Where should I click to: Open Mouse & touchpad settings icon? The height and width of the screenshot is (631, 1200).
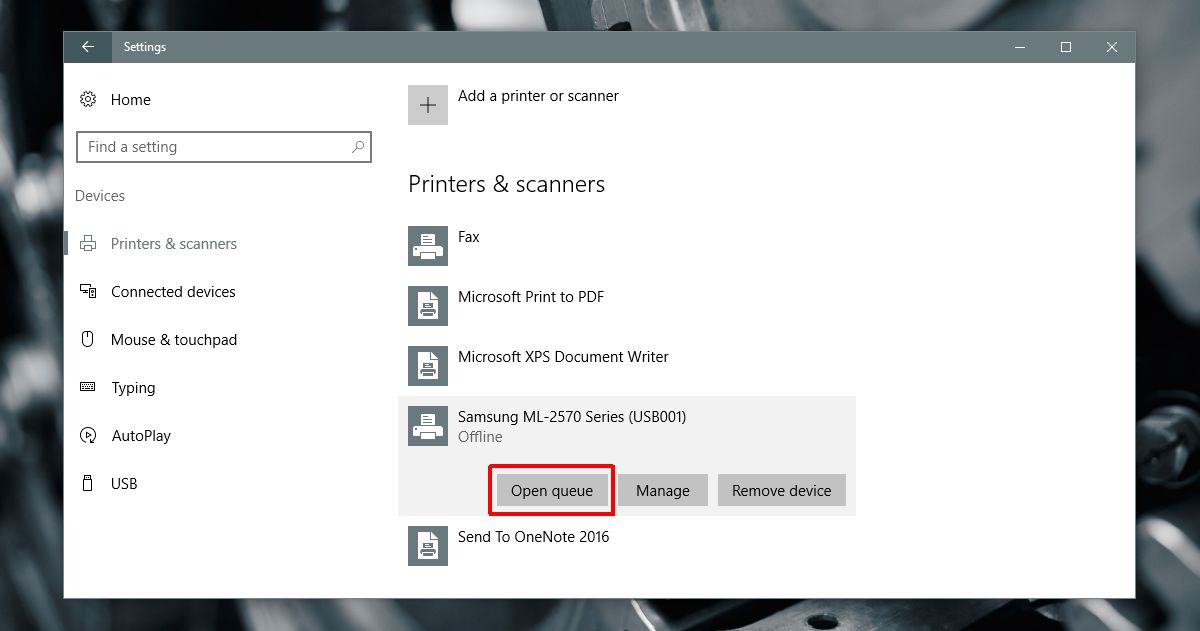[89, 339]
